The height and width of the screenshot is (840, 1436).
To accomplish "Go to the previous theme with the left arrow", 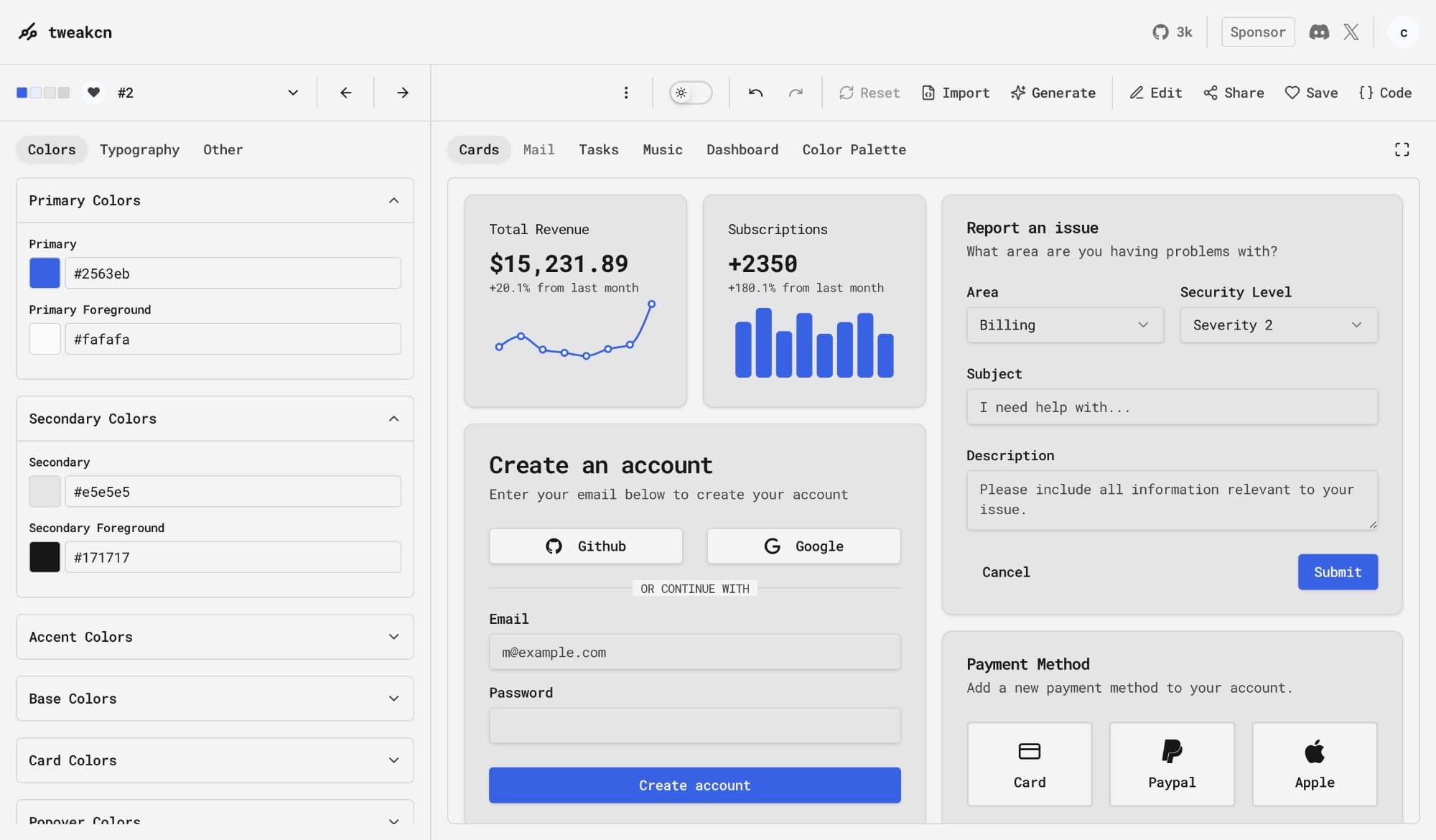I will [345, 93].
